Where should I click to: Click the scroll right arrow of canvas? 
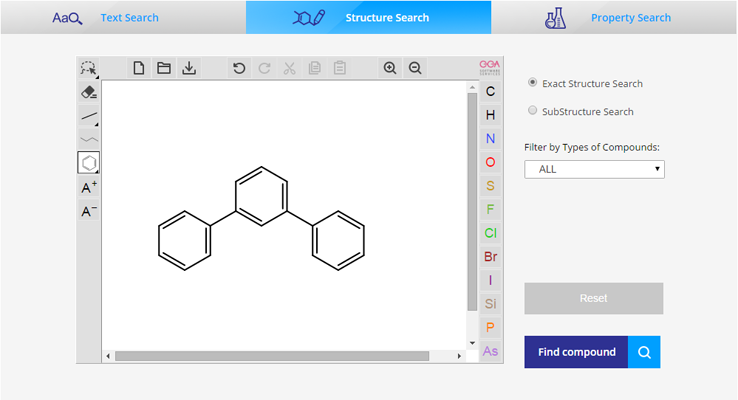click(x=459, y=356)
